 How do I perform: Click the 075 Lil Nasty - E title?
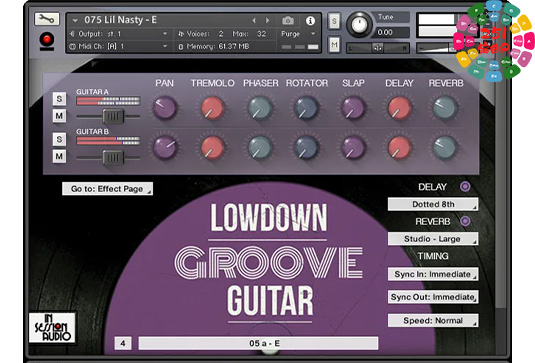[120, 20]
